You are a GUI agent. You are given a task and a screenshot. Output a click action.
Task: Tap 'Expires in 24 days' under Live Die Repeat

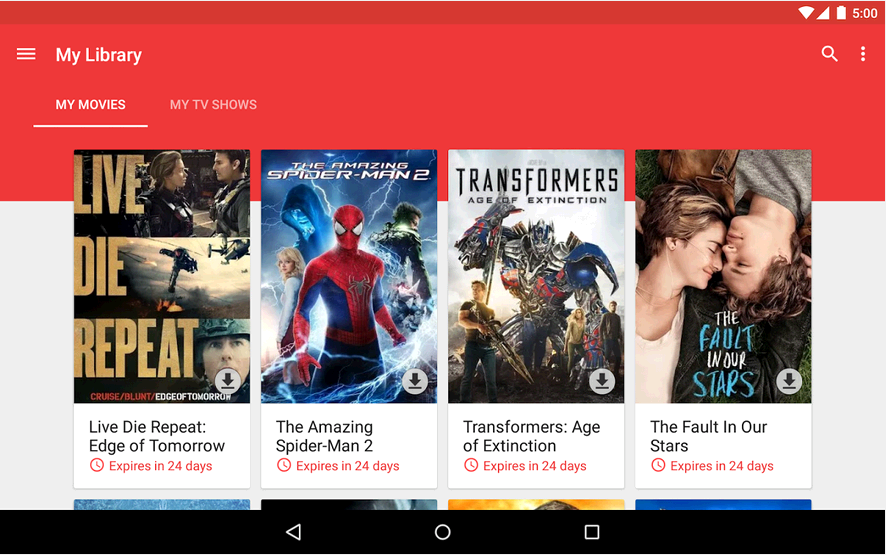pos(160,466)
